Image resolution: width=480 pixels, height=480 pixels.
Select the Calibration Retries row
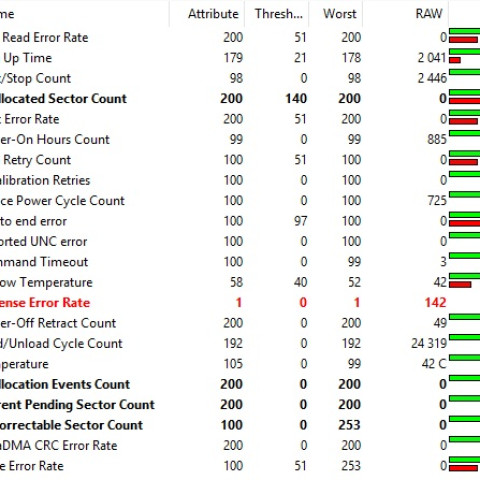240,180
